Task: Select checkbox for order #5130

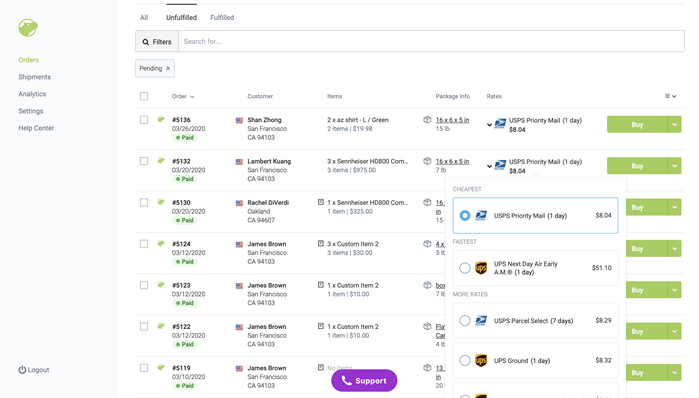Action: click(144, 202)
